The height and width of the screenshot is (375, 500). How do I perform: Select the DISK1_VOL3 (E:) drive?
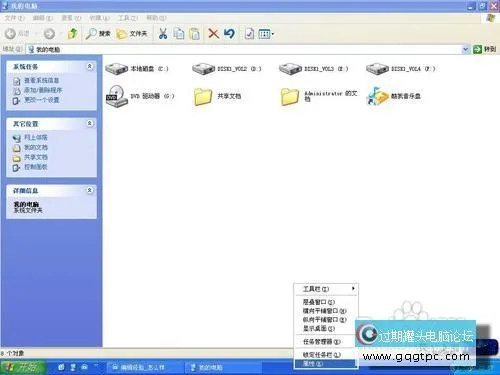[x=314, y=69]
